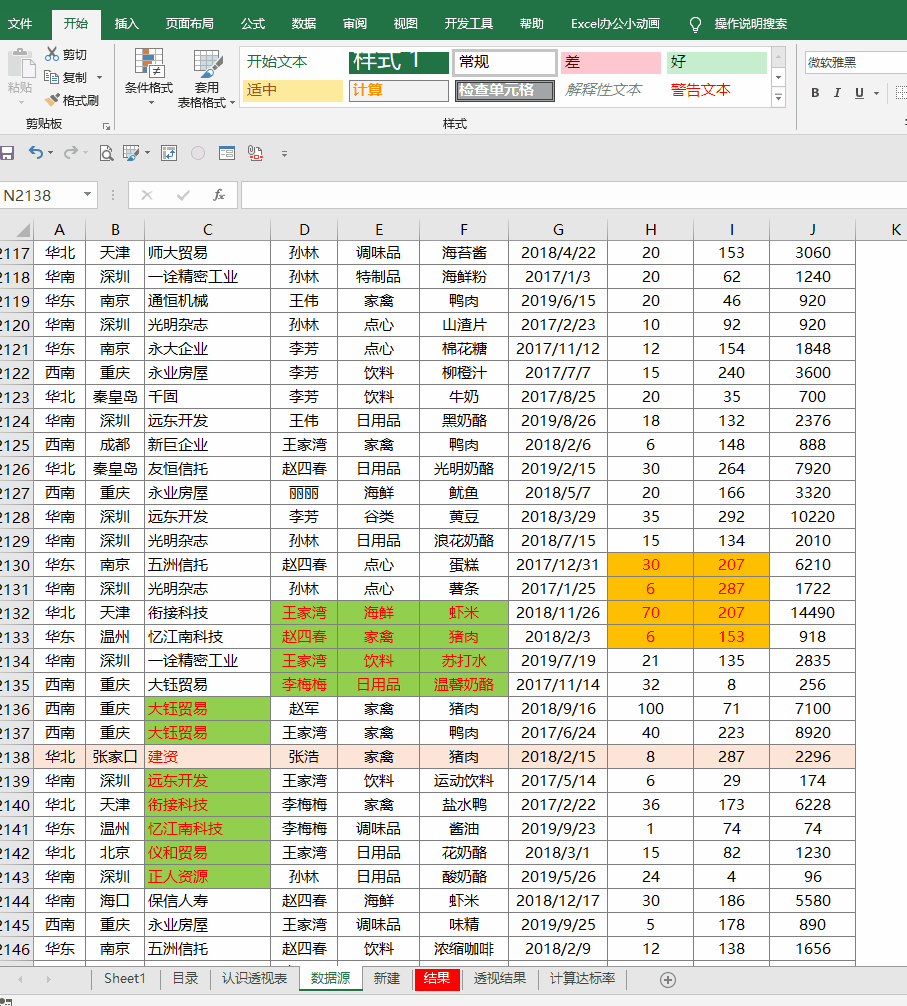Toggle Bold formatting

[x=815, y=93]
